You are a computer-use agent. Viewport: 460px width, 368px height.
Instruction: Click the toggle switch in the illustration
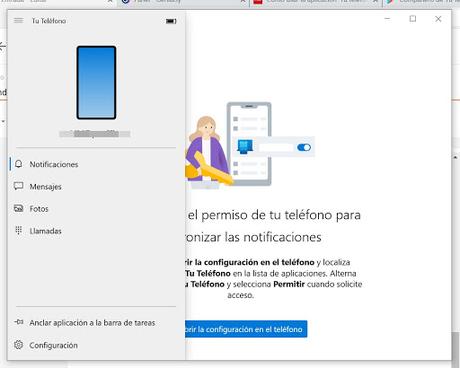(304, 147)
